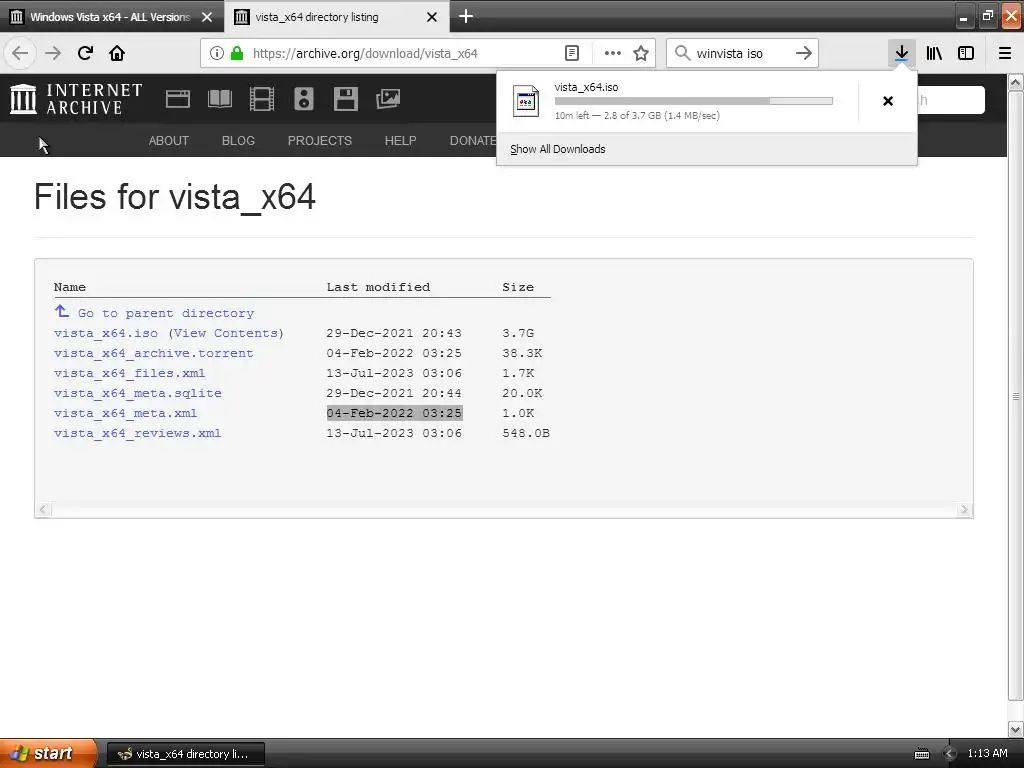The height and width of the screenshot is (768, 1024).
Task: Click the 3.7G size value
Action: (x=518, y=333)
